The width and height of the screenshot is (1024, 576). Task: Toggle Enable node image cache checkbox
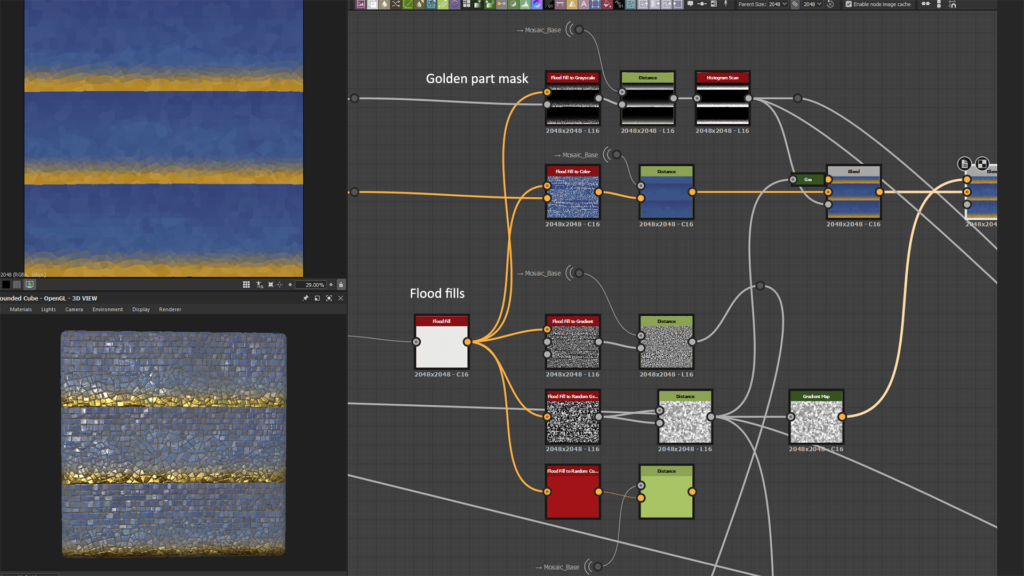[x=849, y=4]
